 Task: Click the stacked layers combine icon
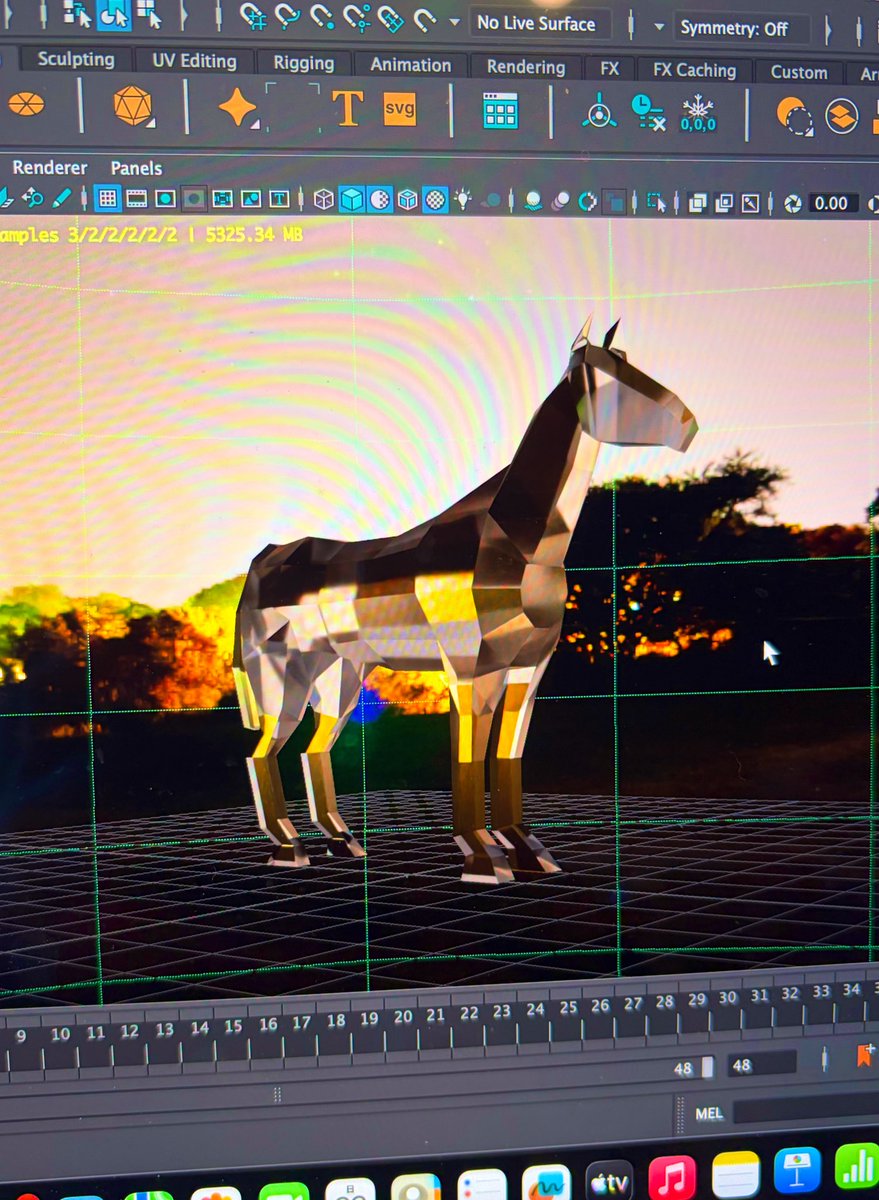click(x=842, y=117)
